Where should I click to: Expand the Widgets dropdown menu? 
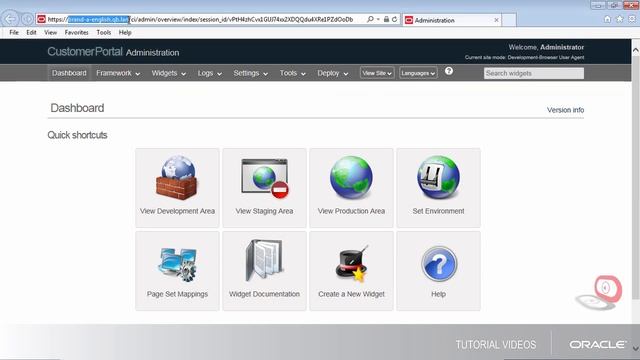(x=169, y=73)
